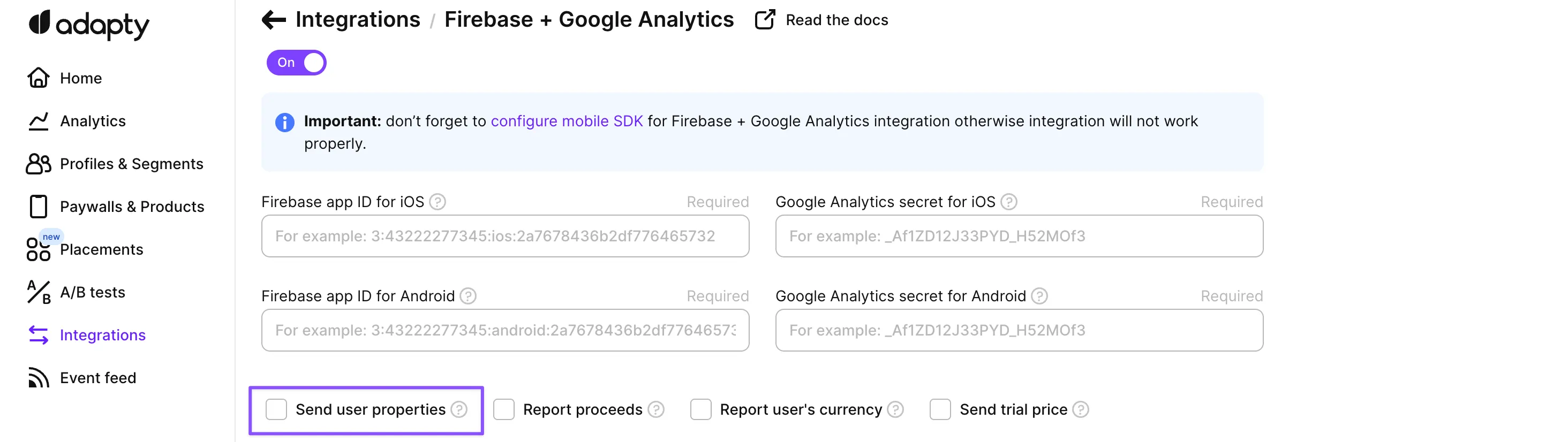
Task: Click help icon next to Firebase app ID for iOS
Action: (x=438, y=202)
